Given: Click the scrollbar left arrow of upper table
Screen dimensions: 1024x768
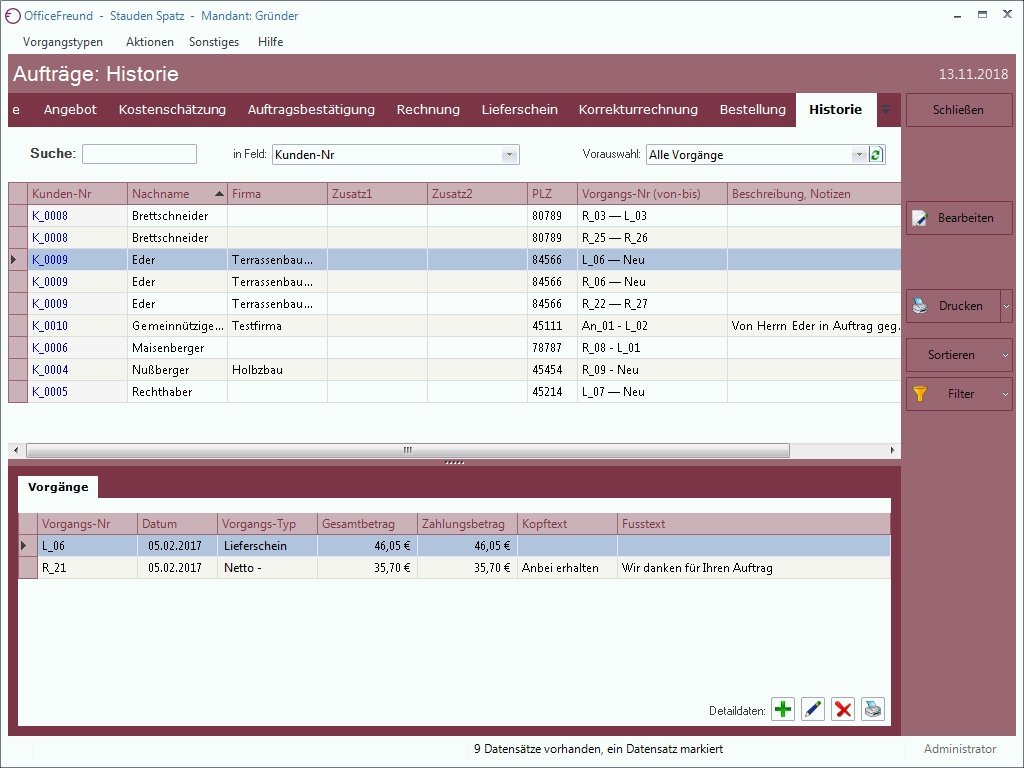Looking at the screenshot, I should pyautogui.click(x=16, y=451).
